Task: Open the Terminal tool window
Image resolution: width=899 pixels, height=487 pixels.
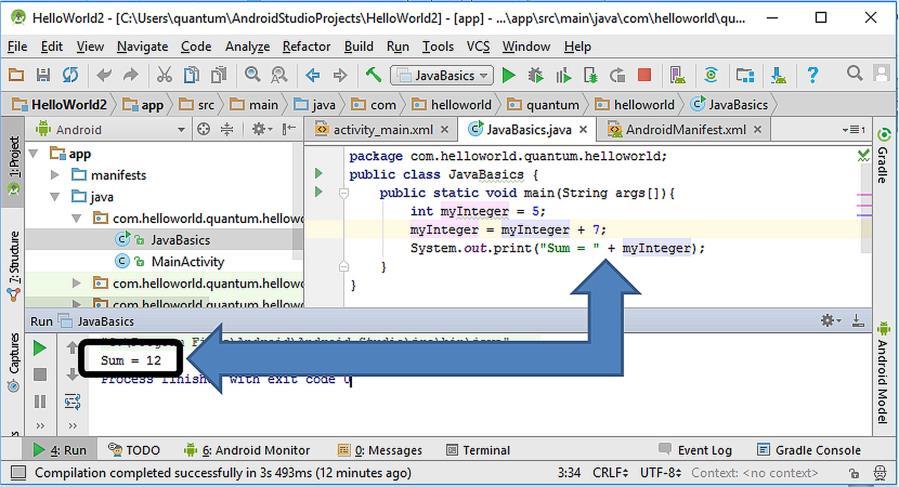Action: (478, 450)
